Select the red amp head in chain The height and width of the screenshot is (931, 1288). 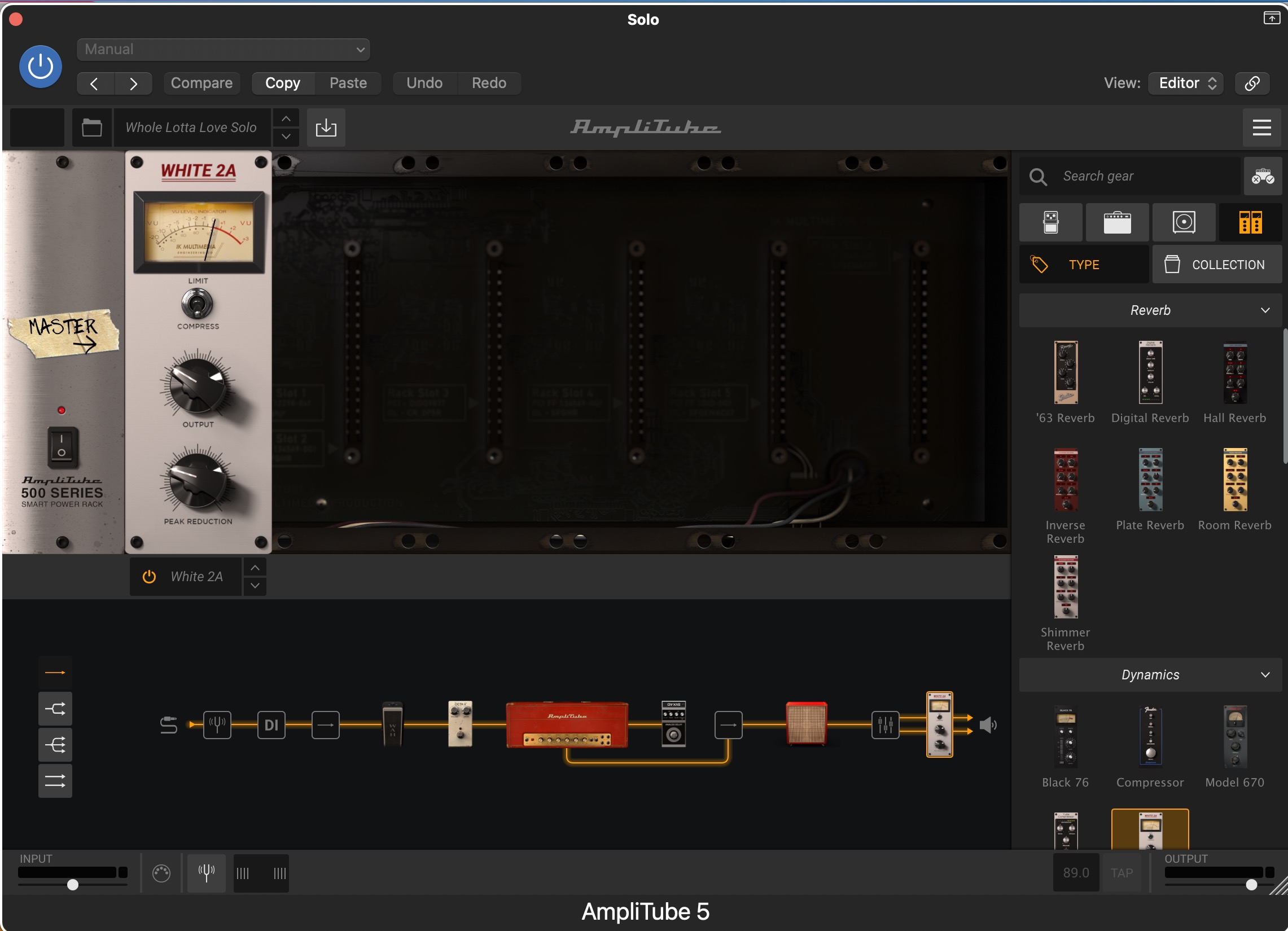click(567, 725)
